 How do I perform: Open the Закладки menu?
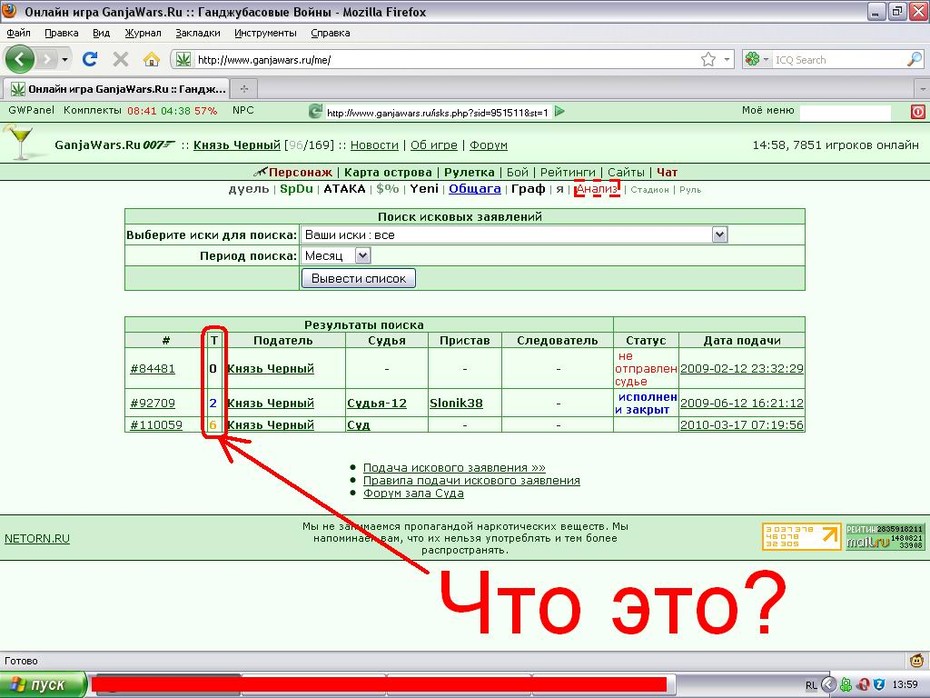pos(198,33)
